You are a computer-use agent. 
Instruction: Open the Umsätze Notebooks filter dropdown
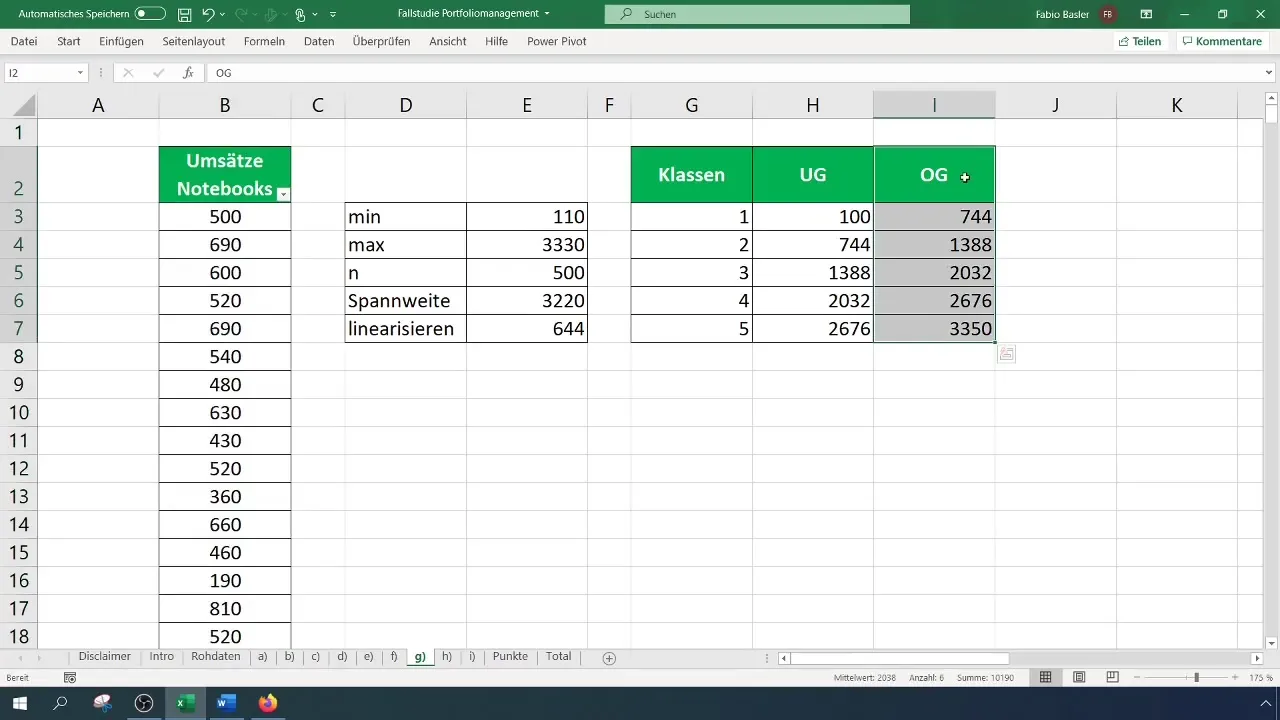[x=283, y=195]
